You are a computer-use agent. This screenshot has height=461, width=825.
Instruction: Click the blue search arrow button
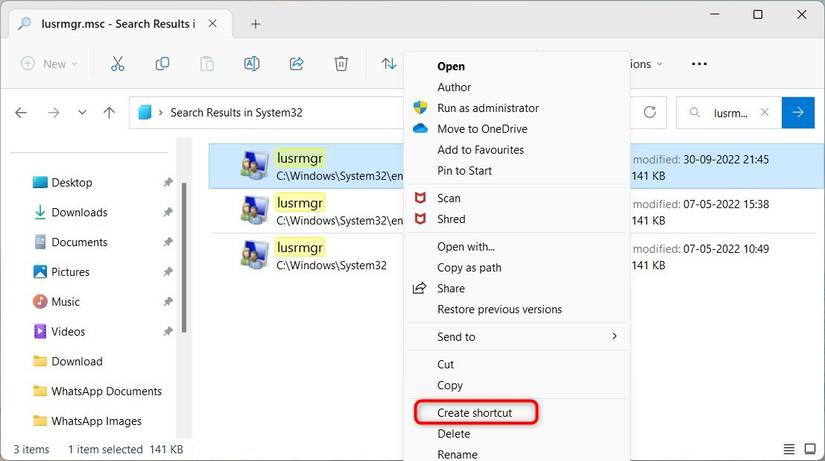coord(797,113)
